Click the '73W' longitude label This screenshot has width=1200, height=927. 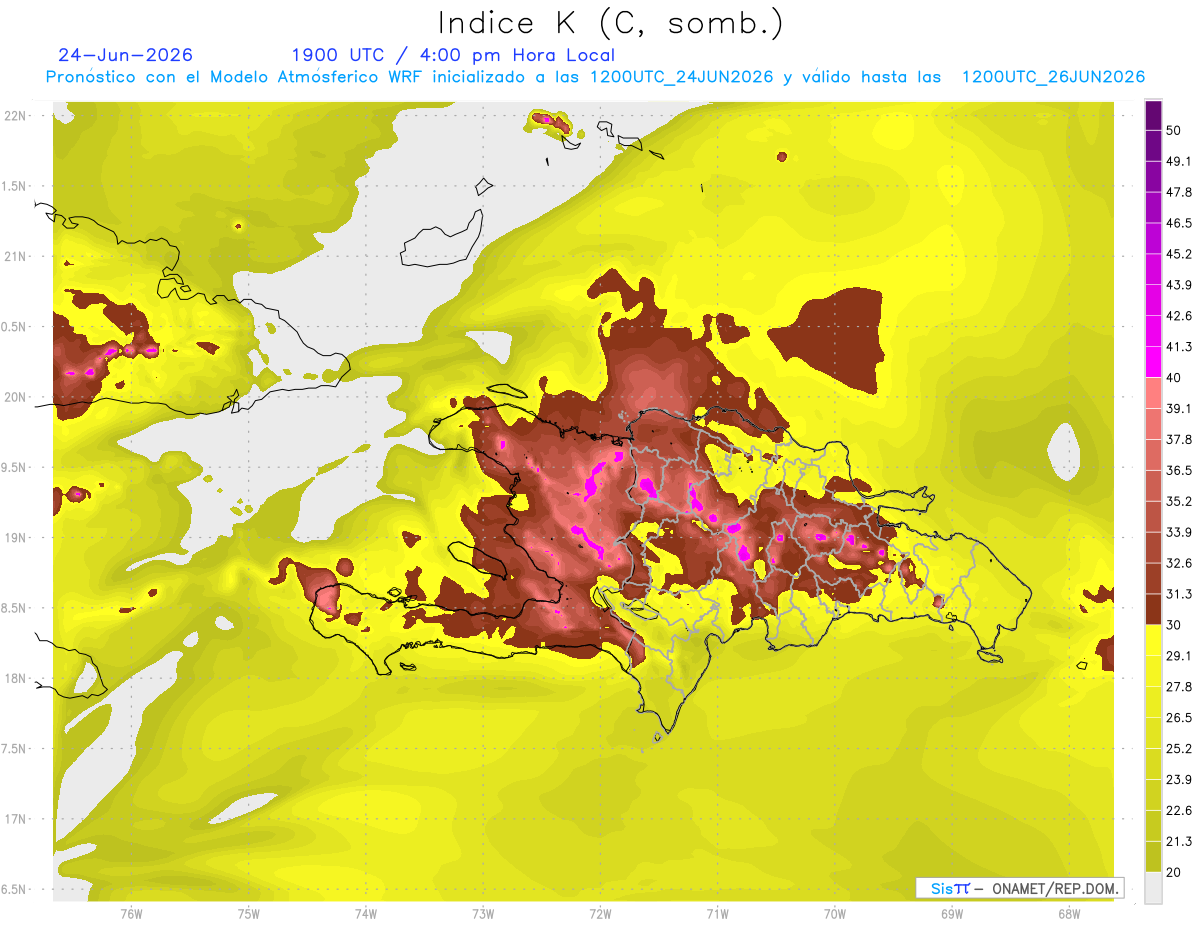483,914
